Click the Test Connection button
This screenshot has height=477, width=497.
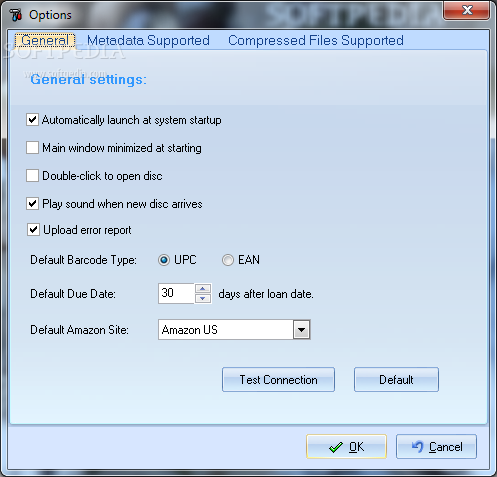[x=278, y=380]
